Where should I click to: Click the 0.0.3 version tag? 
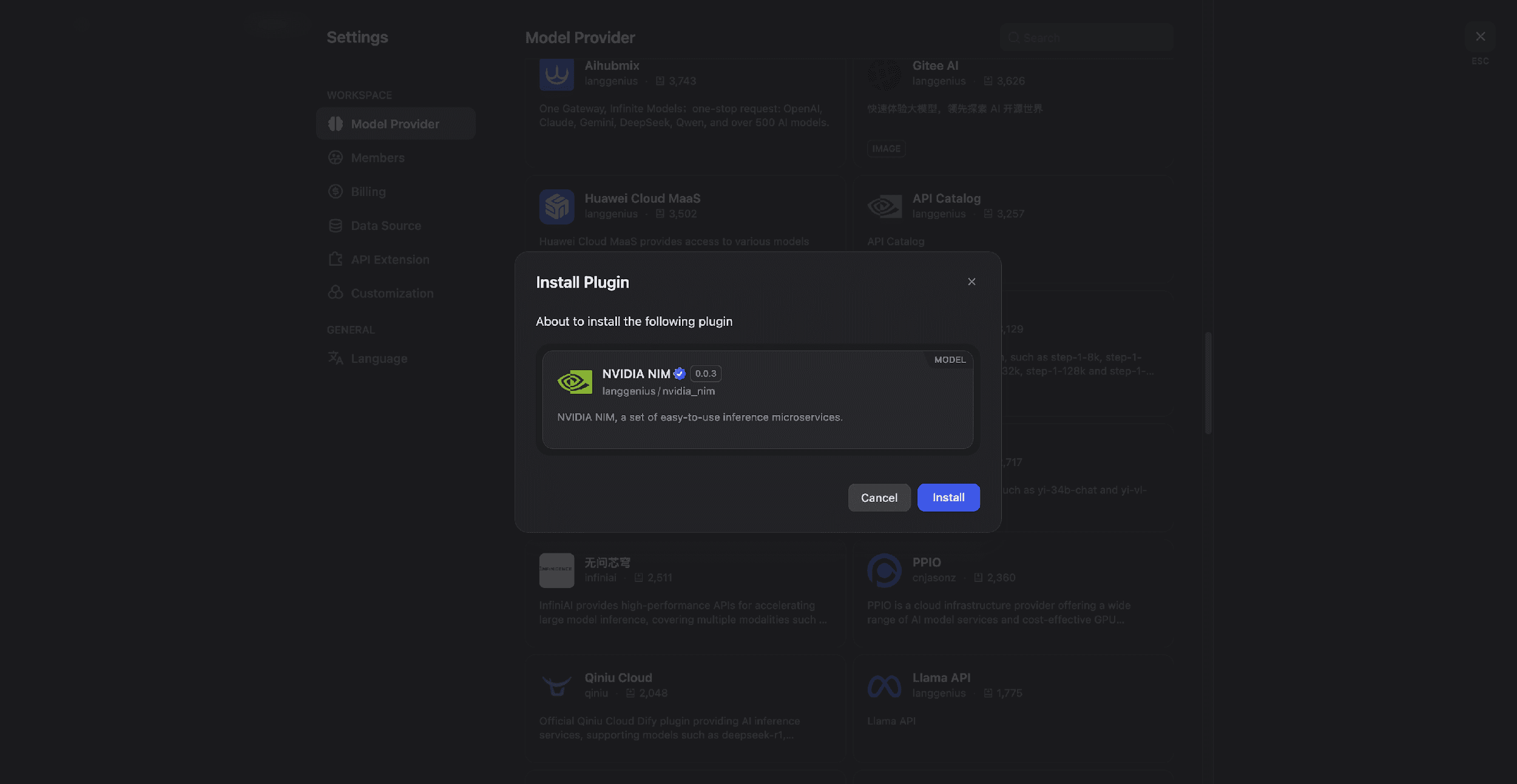(705, 373)
